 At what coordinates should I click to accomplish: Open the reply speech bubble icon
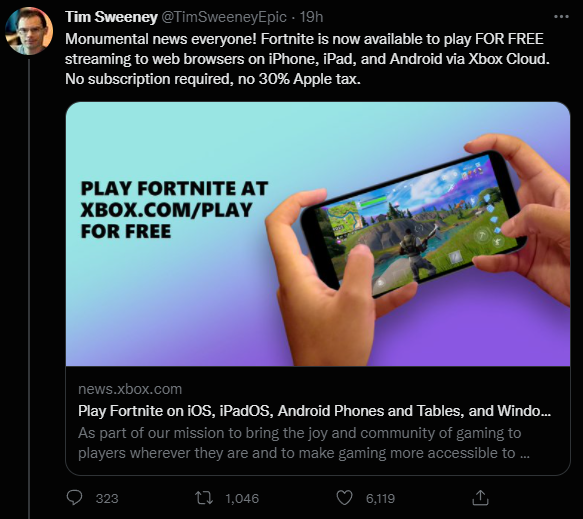74,497
